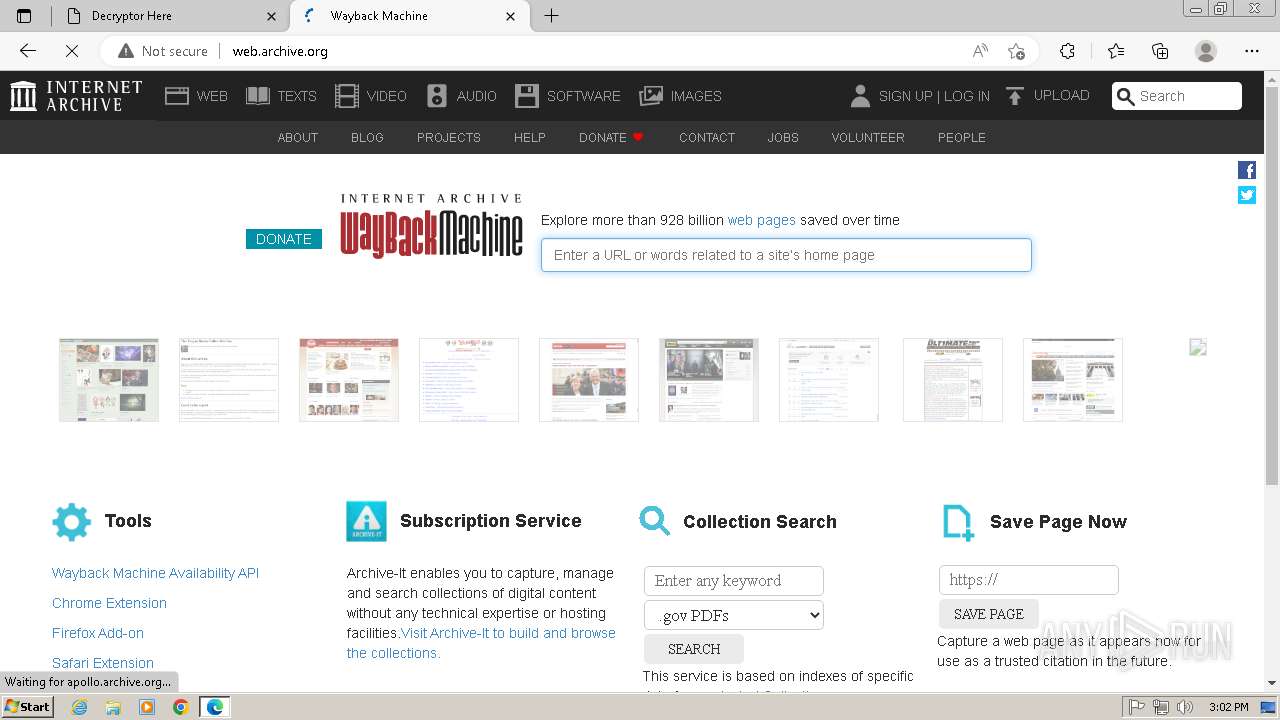The width and height of the screenshot is (1280, 720).
Task: Focus the https:// Save Page field
Action: click(x=1029, y=580)
